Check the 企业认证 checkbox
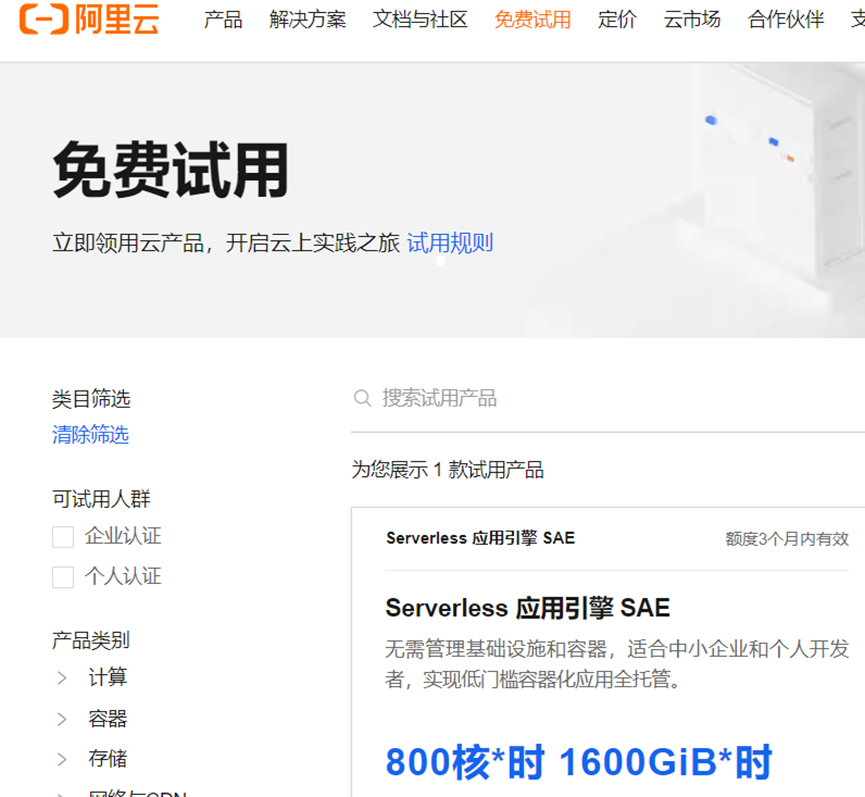 63,537
